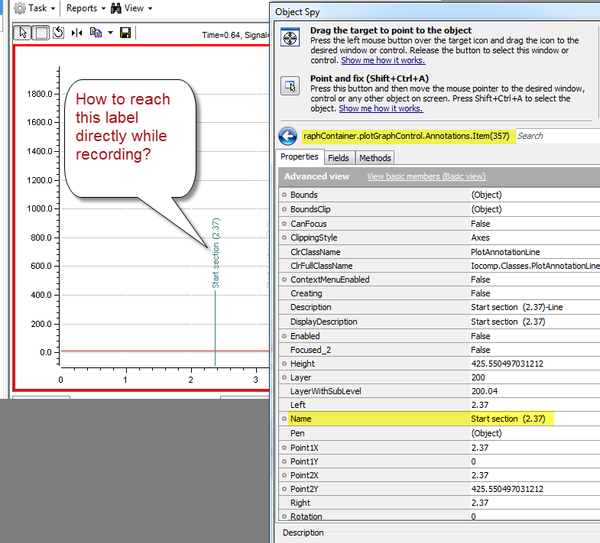Click the plot toolbar save floppy disk icon
Viewport: 600px width, 543px height.
pyautogui.click(x=125, y=33)
